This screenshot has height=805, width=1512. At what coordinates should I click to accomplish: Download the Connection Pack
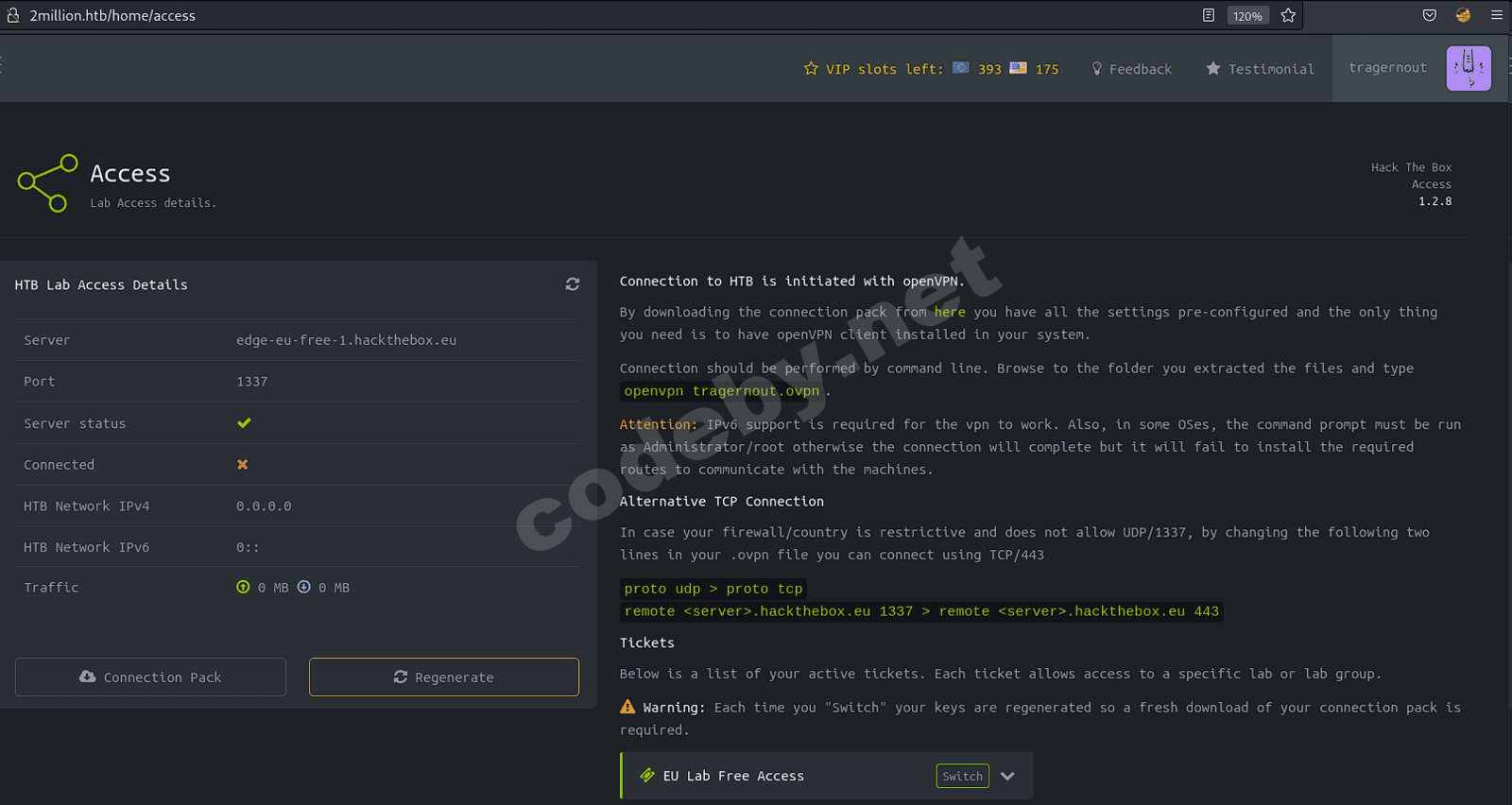click(150, 677)
